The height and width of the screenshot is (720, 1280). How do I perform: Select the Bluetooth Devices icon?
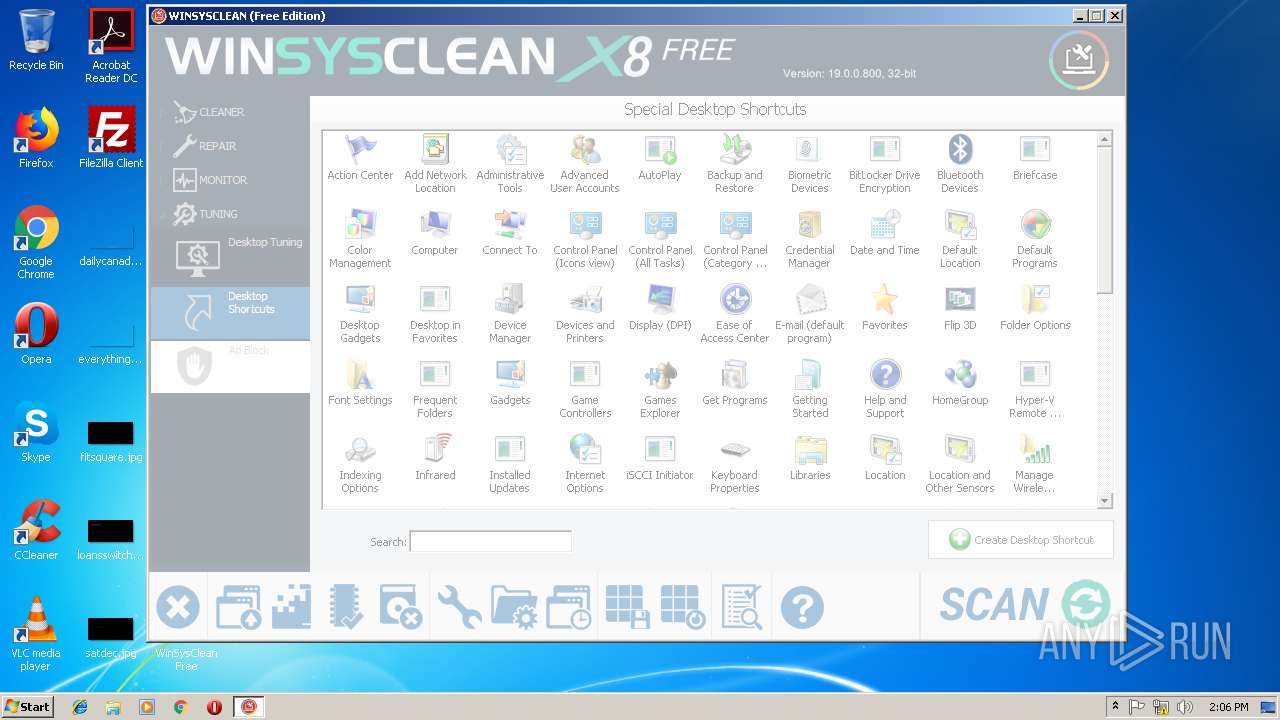pyautogui.click(x=960, y=150)
